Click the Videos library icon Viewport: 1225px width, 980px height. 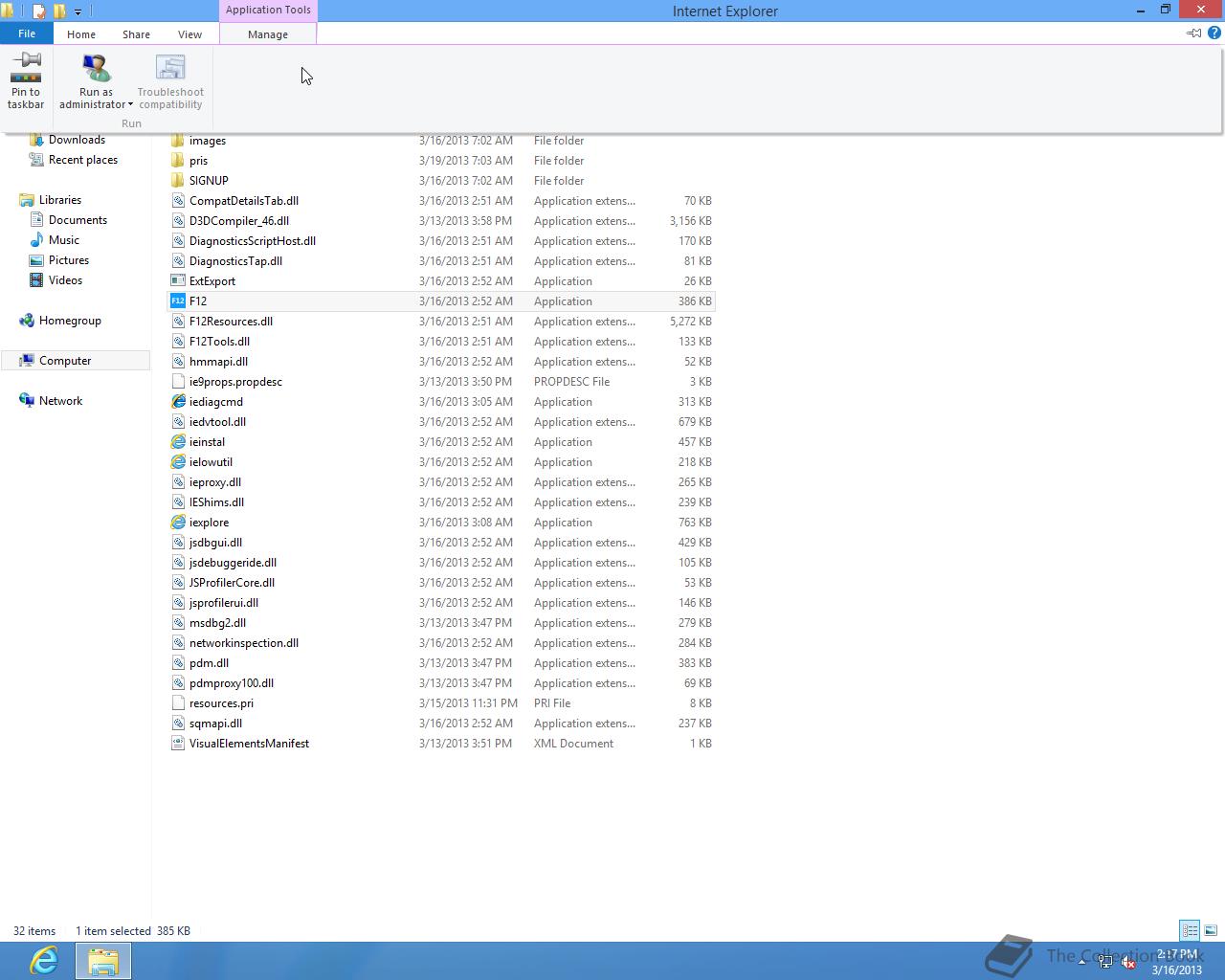[36, 280]
